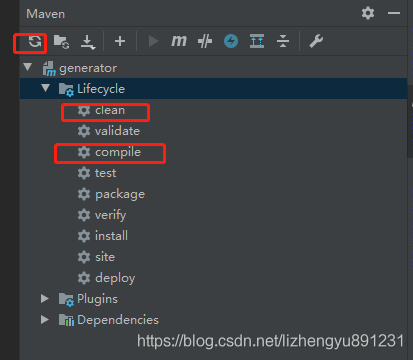Expand the Plugins node

click(x=45, y=298)
